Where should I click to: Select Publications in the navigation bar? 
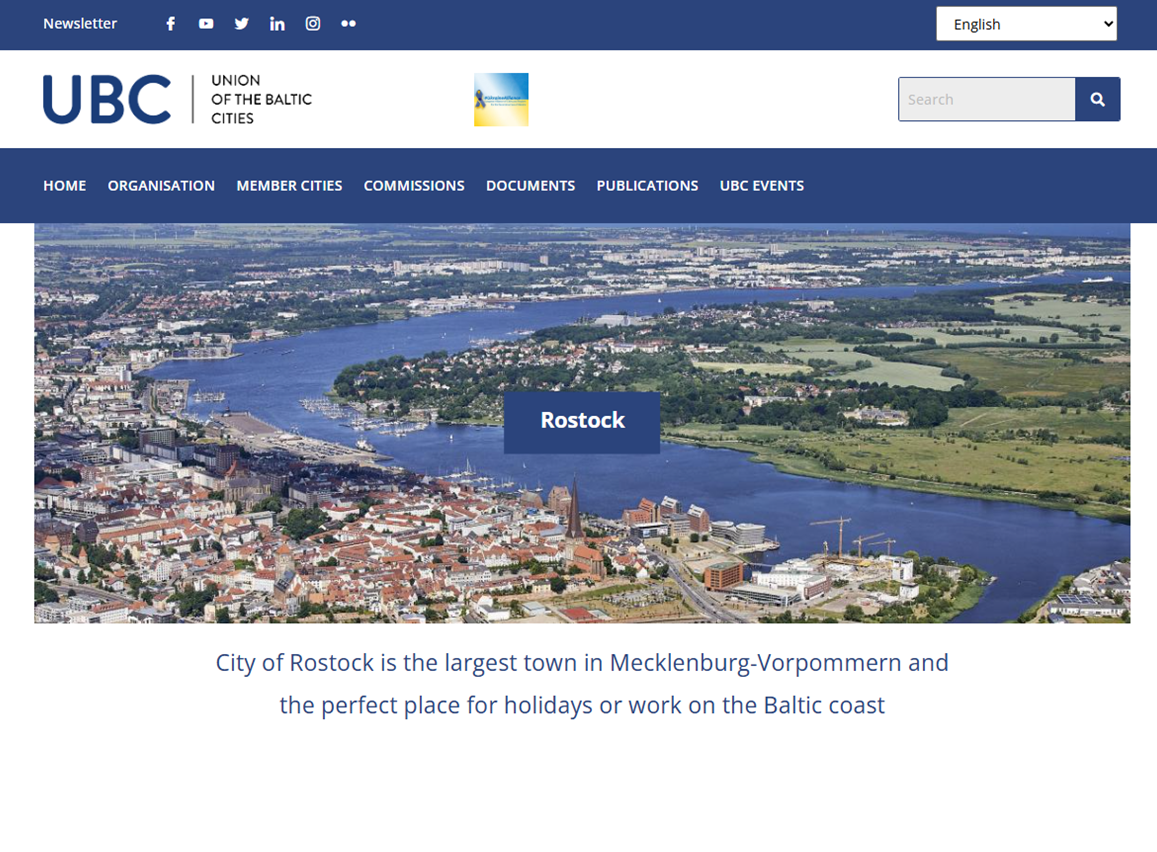pyautogui.click(x=647, y=186)
